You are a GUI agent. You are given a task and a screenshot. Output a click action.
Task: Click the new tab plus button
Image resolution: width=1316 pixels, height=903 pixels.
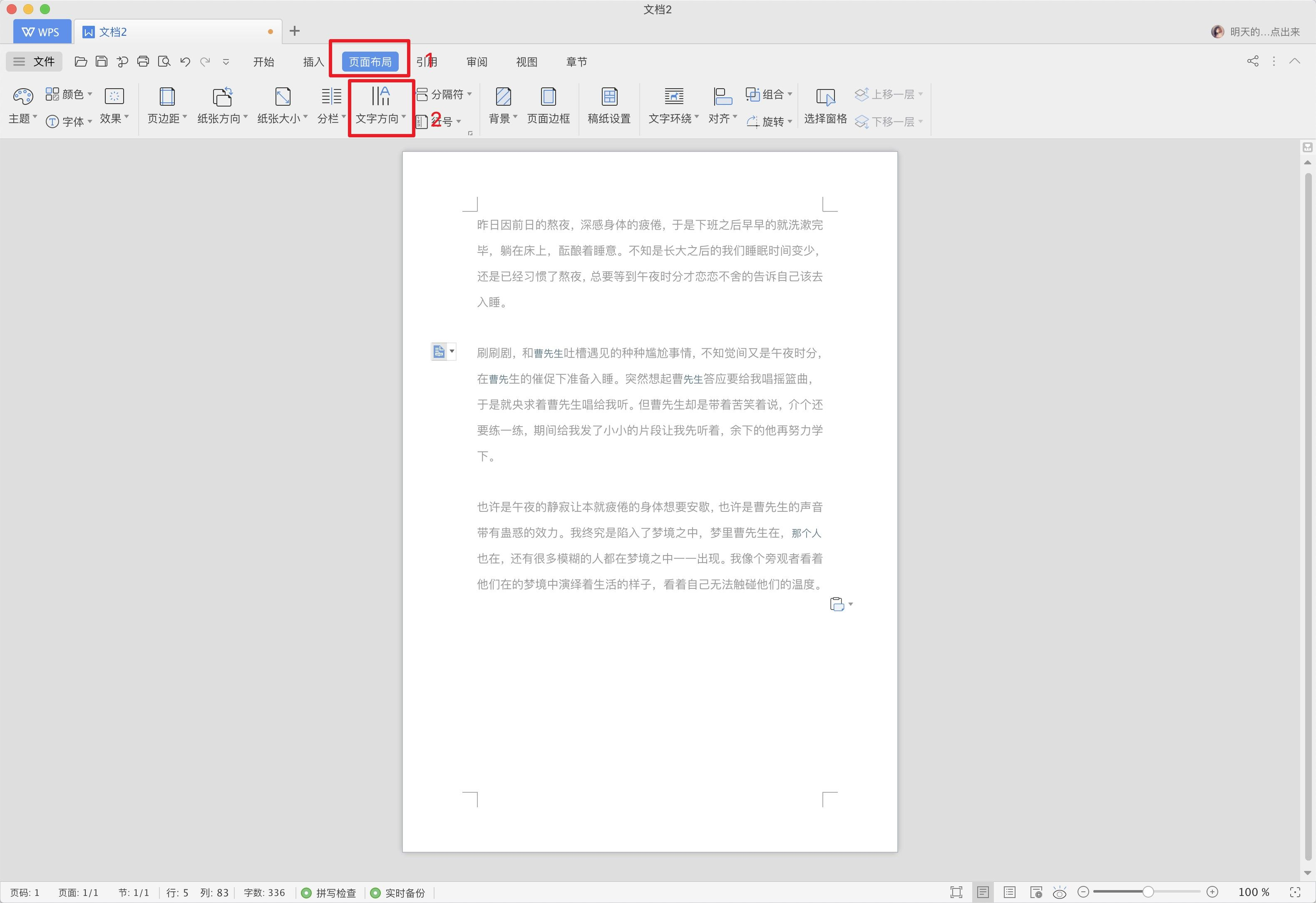click(x=295, y=31)
